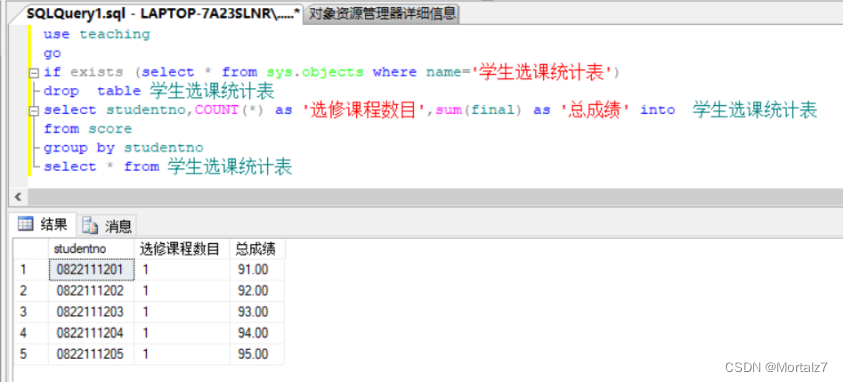Click the studentno column header
The height and width of the screenshot is (382, 843).
coord(91,249)
